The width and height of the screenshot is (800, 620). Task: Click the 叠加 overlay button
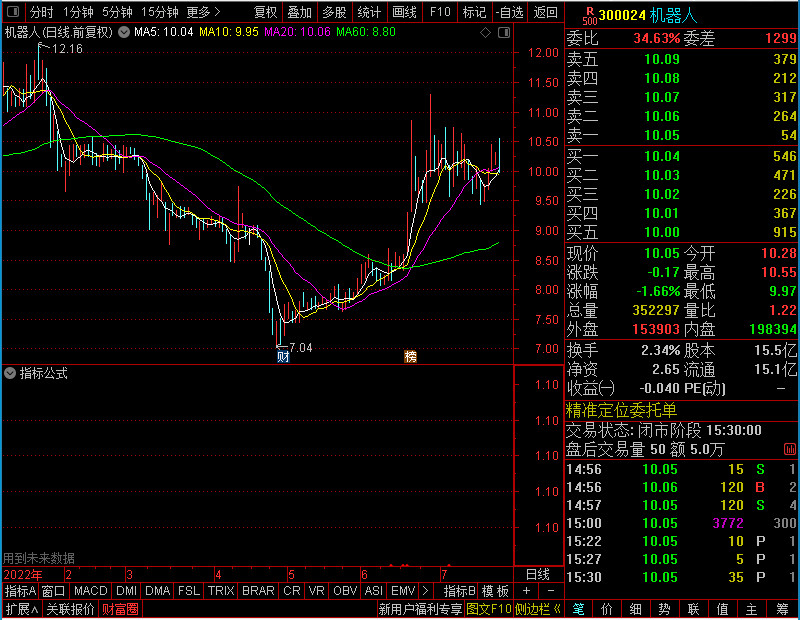(299, 12)
